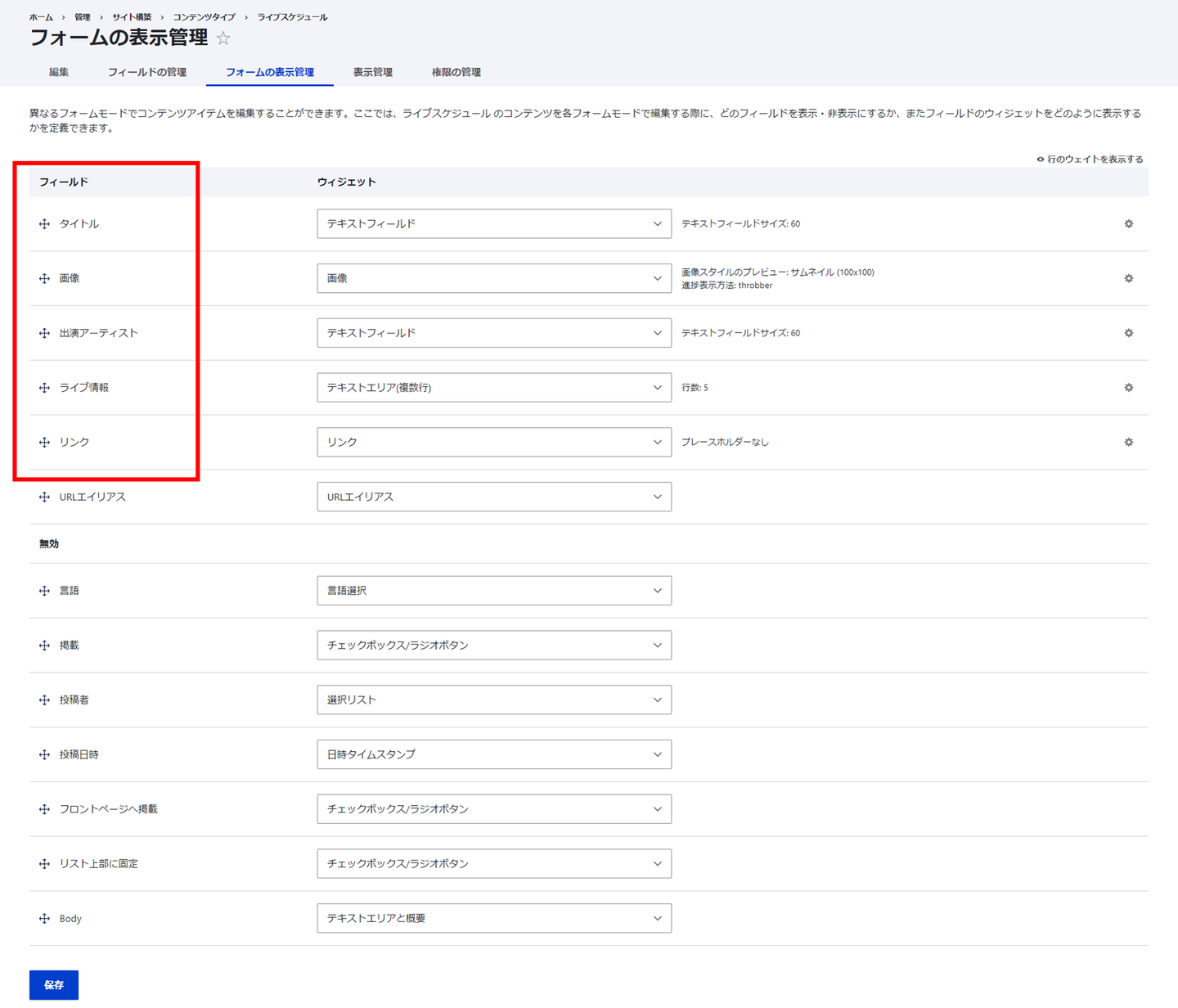Click the star icon beside the page title
Screen dimensions: 1178x1008
coord(223,38)
